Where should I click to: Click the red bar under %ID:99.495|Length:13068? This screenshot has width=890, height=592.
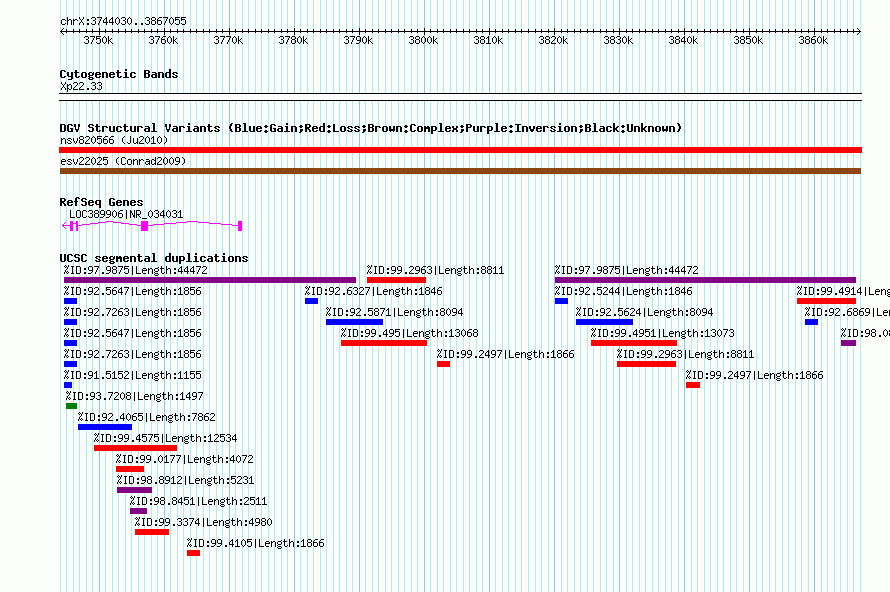coord(384,343)
